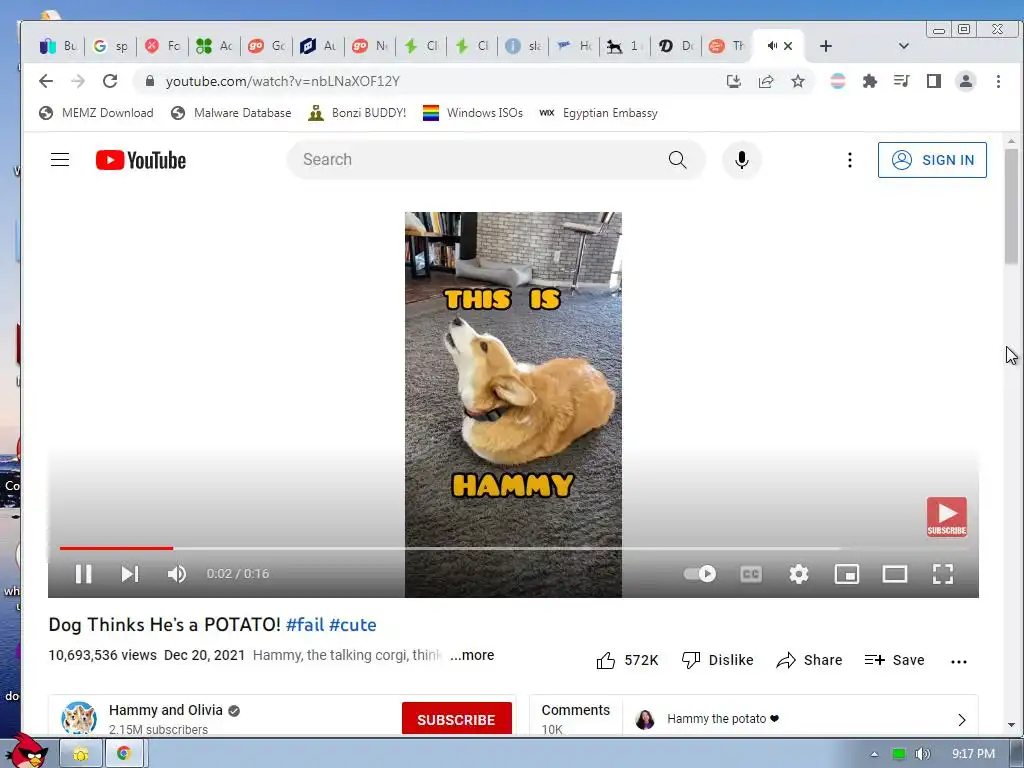The width and height of the screenshot is (1024, 768).
Task: Expand the tab search dropdown arrow
Action: [904, 46]
